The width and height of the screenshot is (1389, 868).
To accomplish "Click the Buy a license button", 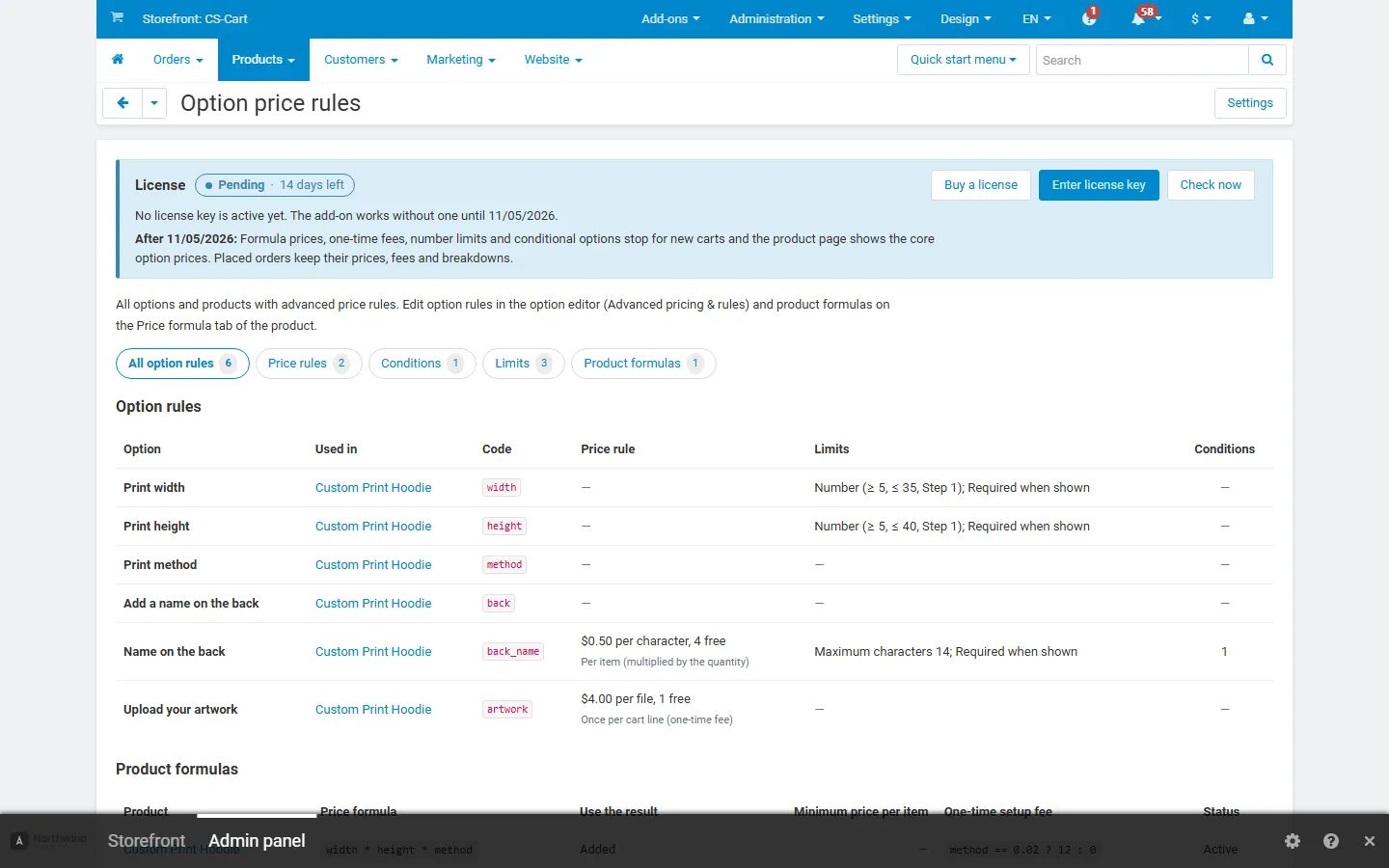I will click(981, 185).
